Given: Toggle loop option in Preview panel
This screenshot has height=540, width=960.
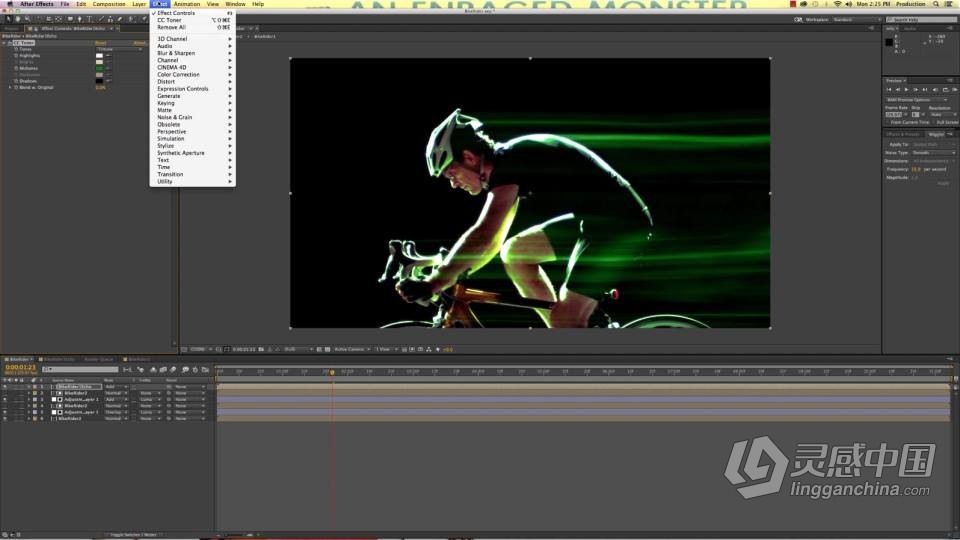Looking at the screenshot, I should coord(945,89).
